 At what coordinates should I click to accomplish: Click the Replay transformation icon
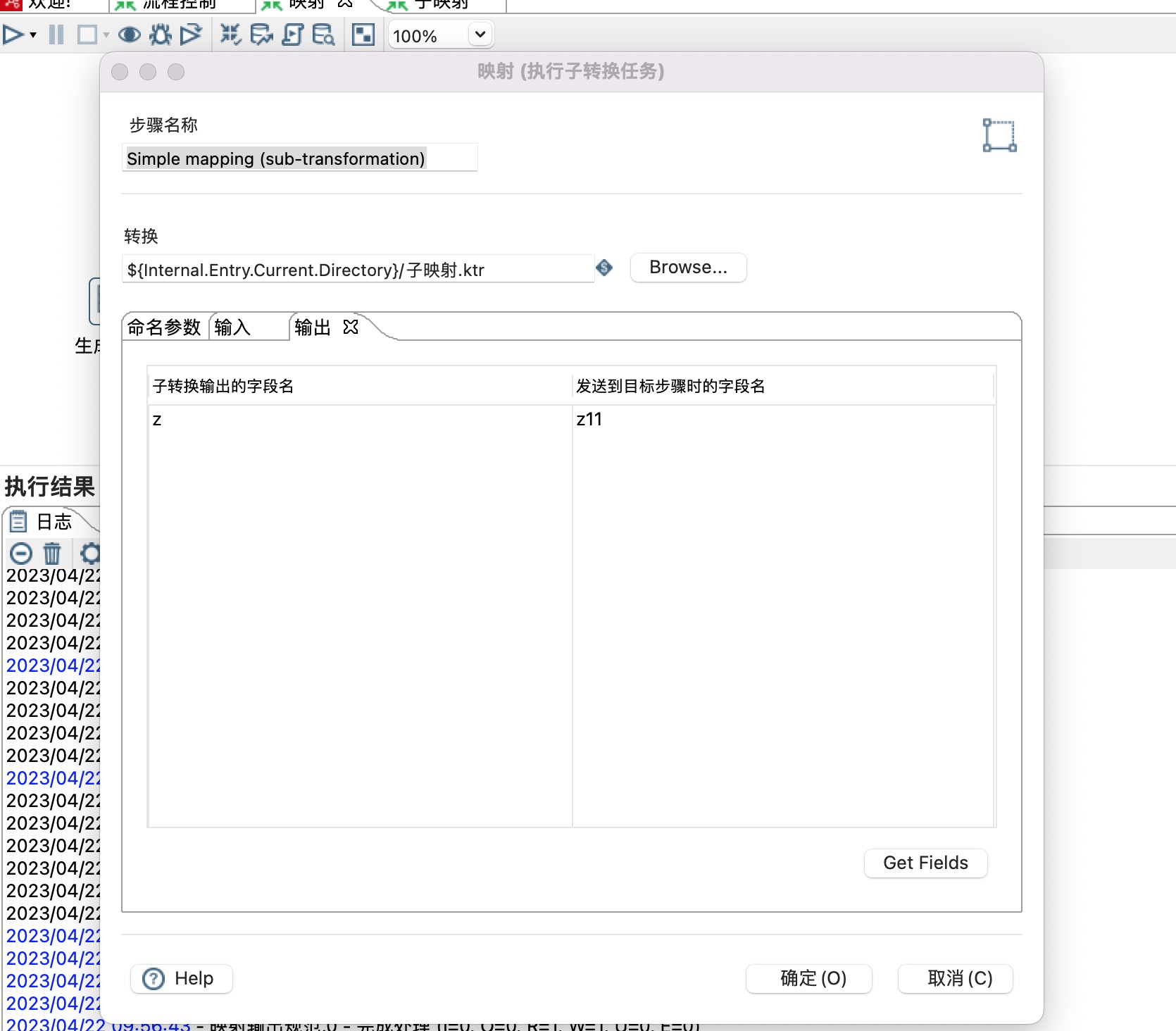191,35
